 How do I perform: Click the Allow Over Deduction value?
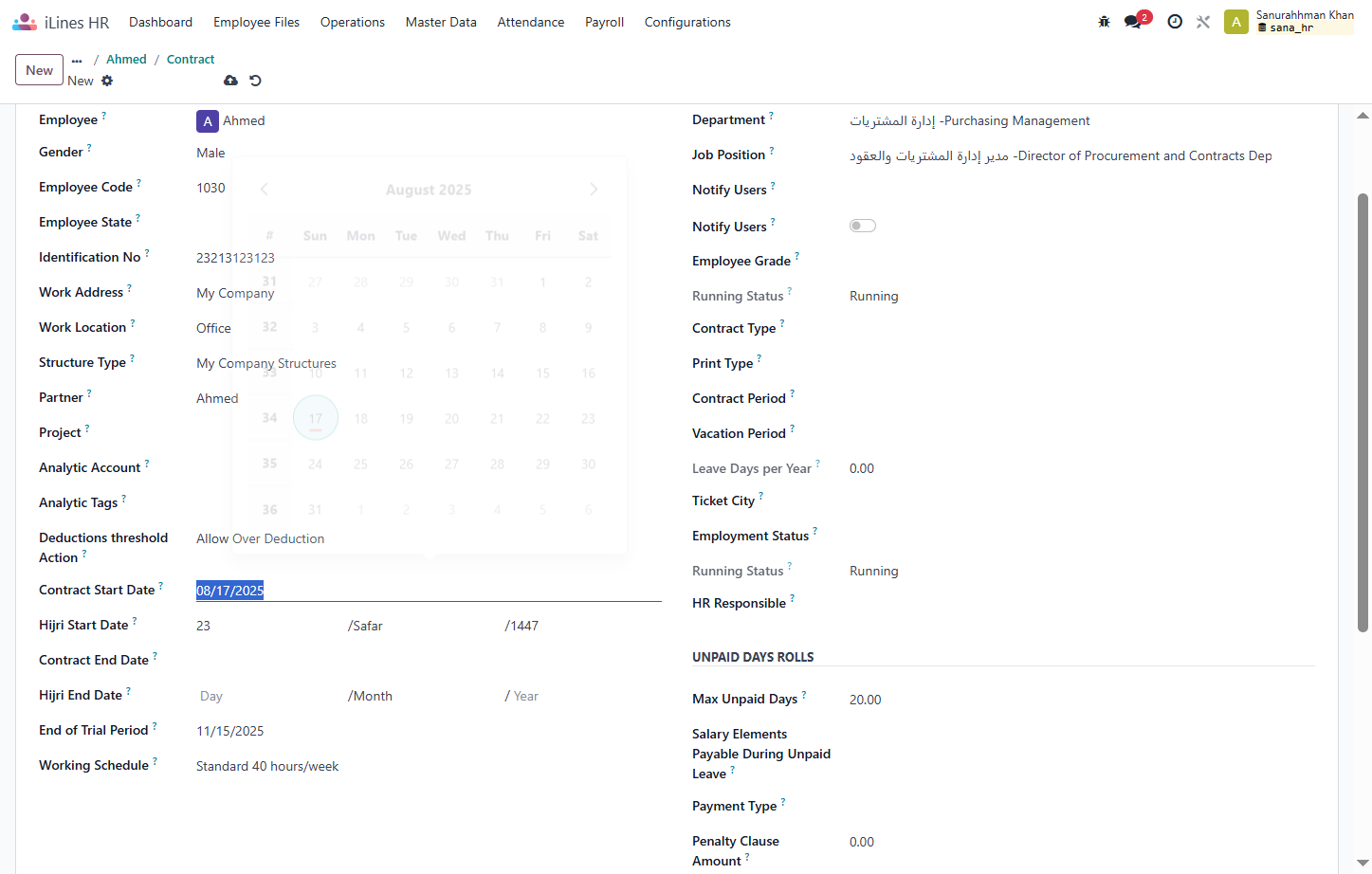pyautogui.click(x=261, y=538)
